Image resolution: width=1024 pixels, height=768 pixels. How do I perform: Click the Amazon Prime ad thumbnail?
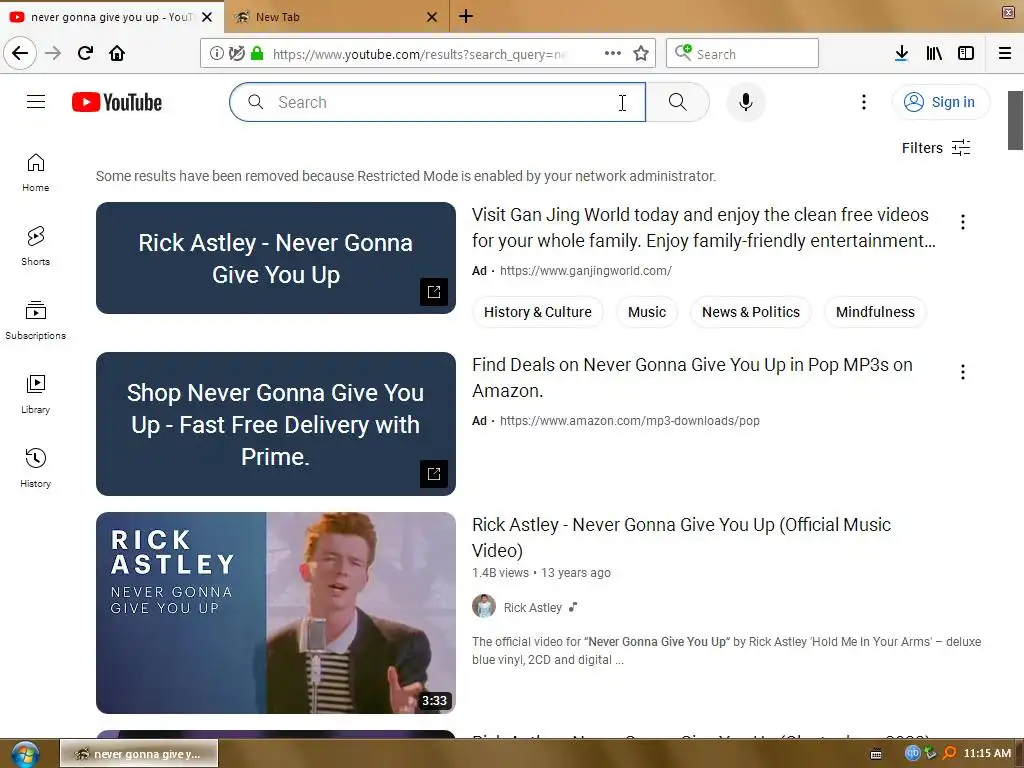(x=276, y=424)
